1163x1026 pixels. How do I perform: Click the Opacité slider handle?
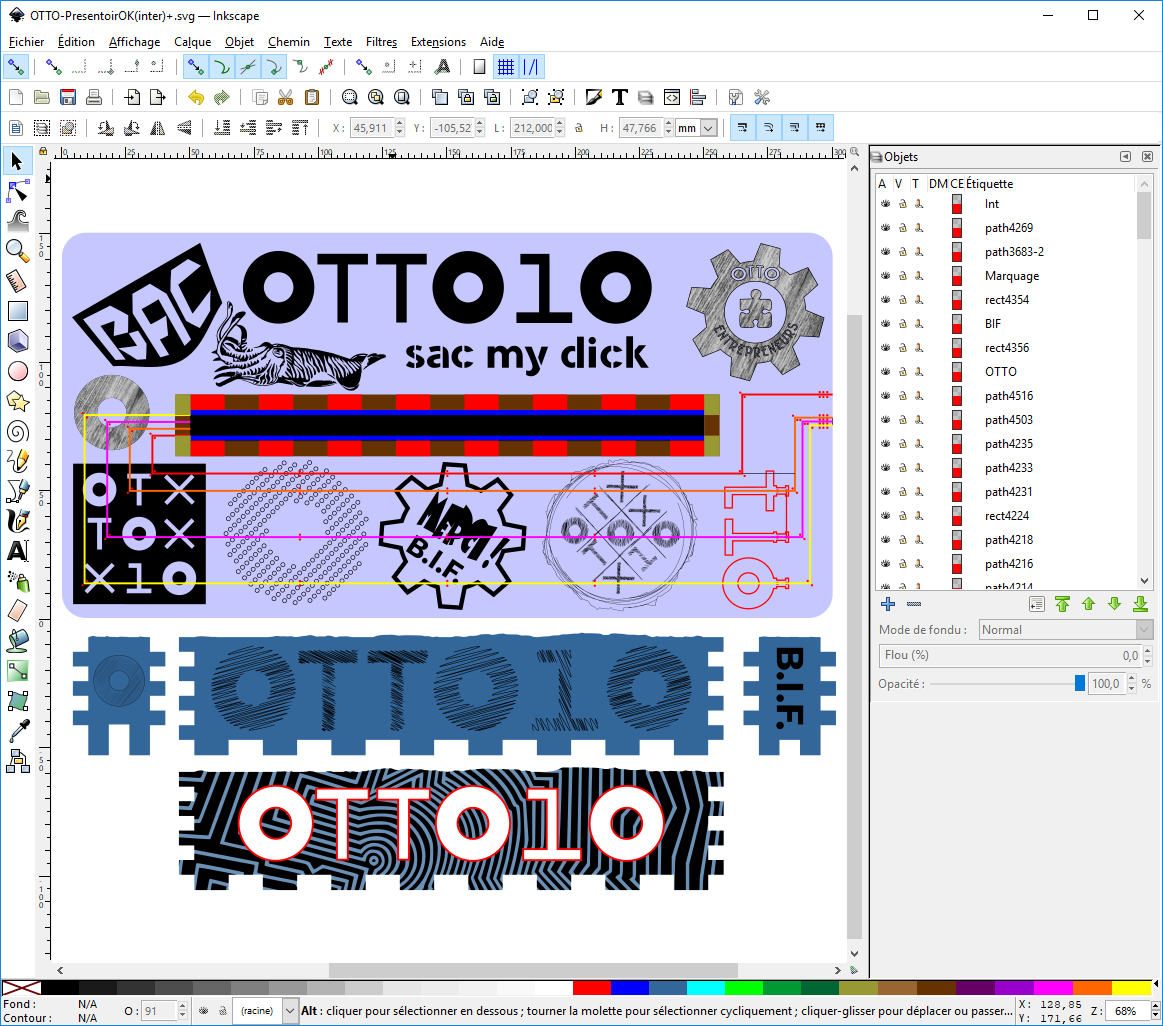(x=1079, y=684)
